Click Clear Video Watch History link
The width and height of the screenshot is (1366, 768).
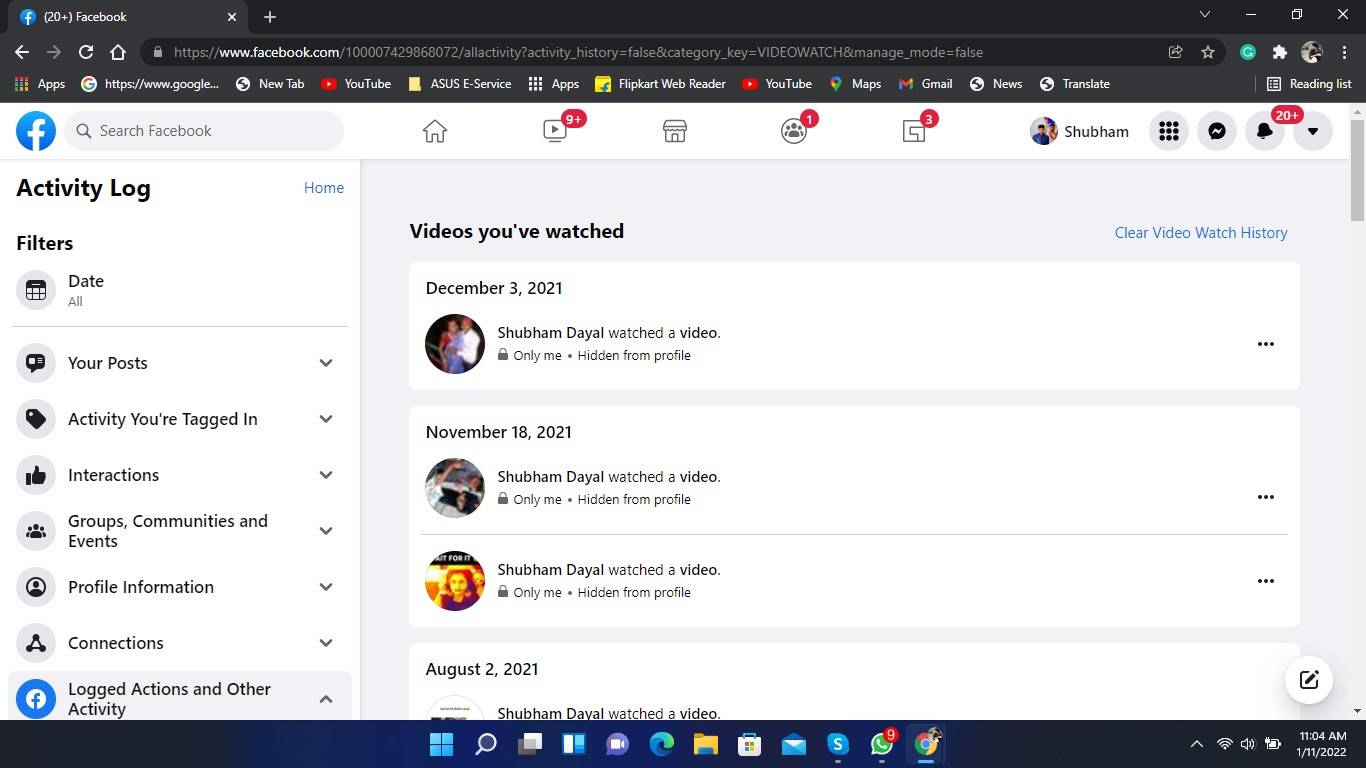pyautogui.click(x=1200, y=233)
